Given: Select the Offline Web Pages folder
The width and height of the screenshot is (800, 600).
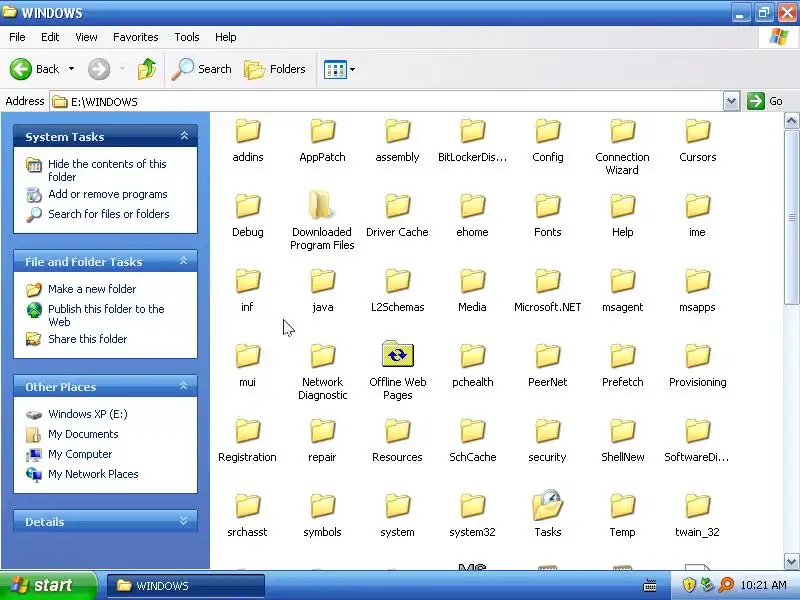Looking at the screenshot, I should (x=397, y=371).
